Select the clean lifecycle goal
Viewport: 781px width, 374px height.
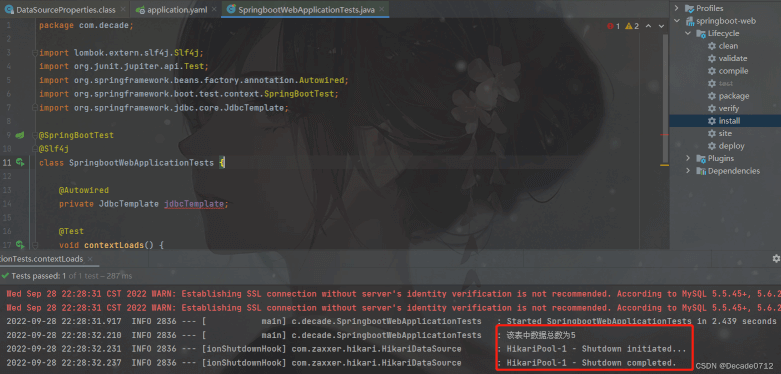[x=728, y=46]
